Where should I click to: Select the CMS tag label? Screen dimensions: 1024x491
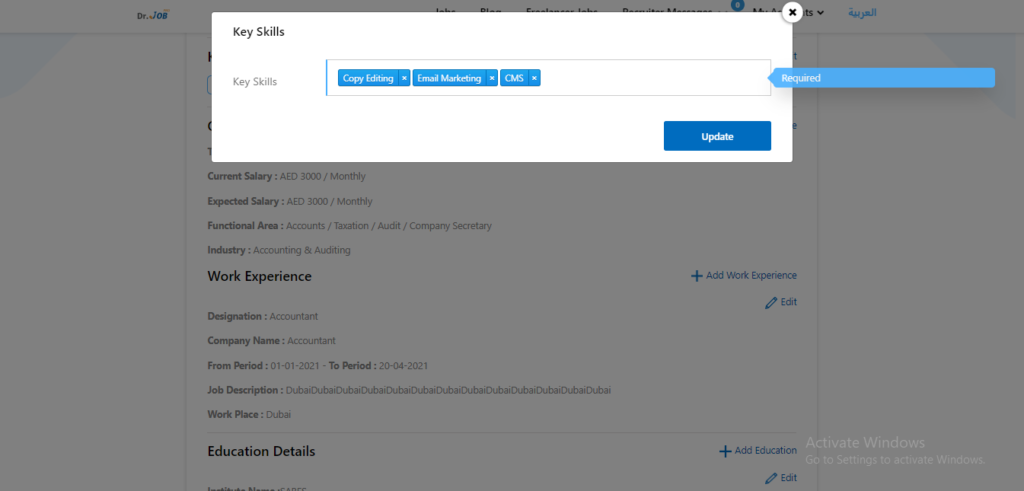(515, 78)
